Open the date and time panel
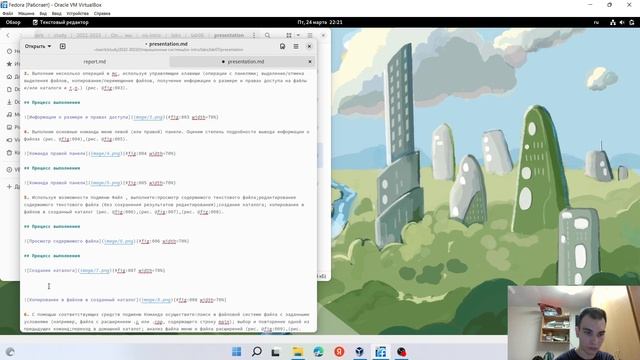Screen dimensions: 640x360 (320, 22)
